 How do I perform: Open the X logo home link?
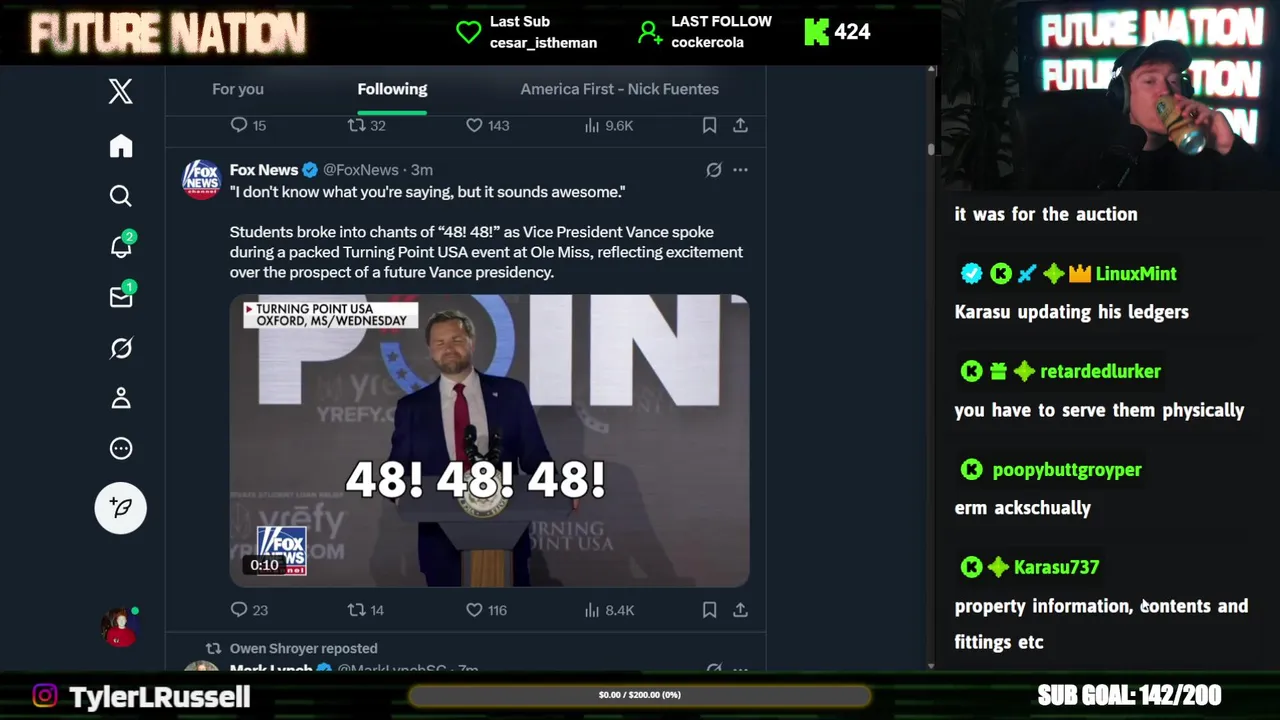[x=121, y=91]
